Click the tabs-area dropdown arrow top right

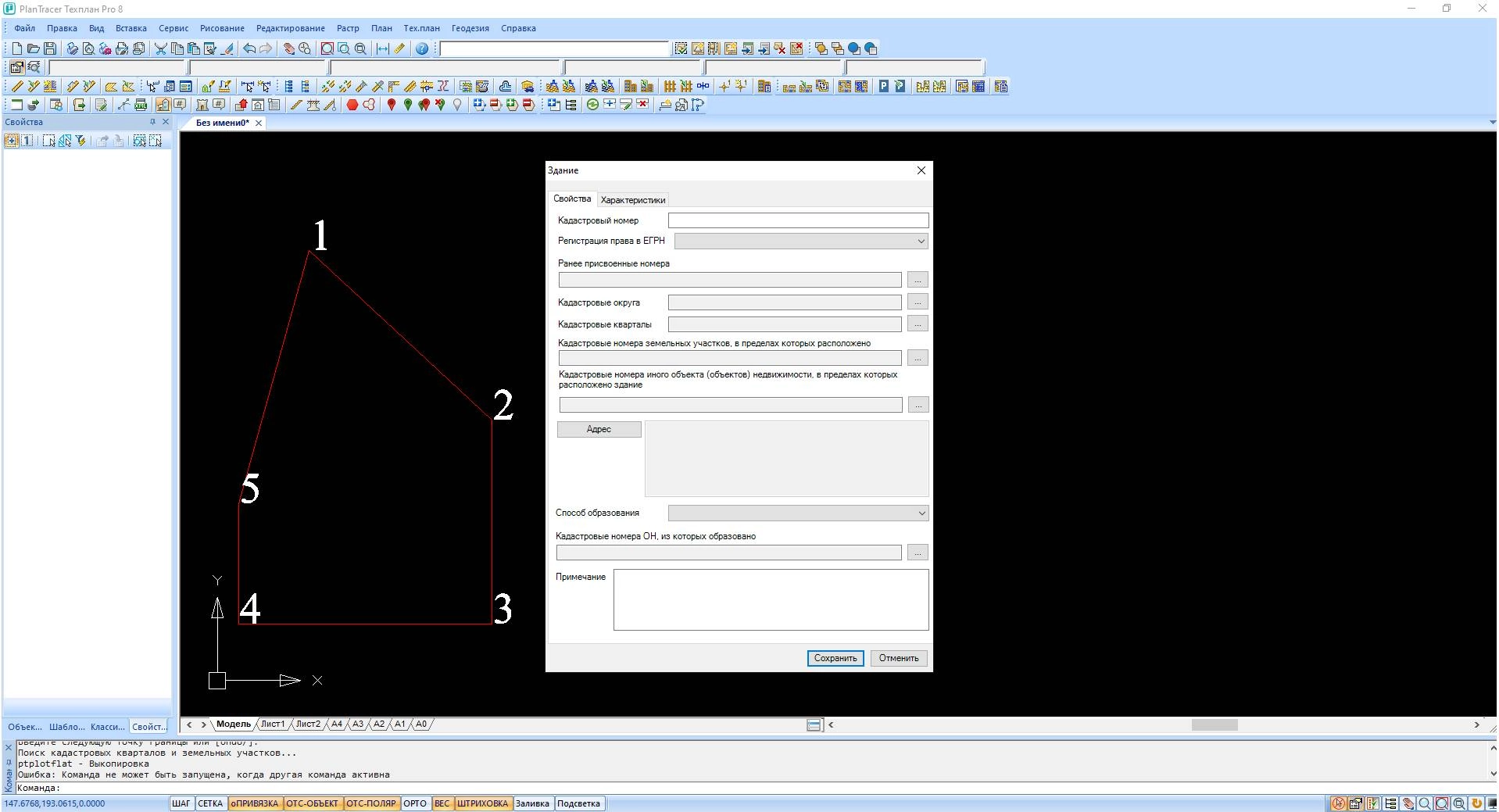(x=1491, y=123)
